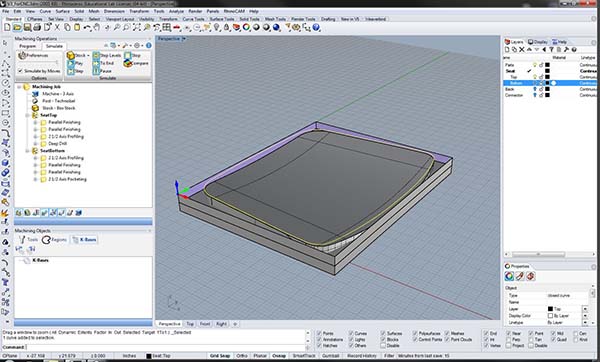The height and width of the screenshot is (362, 600).
Task: Toggle the Surfaces selection filter checkbox
Action: 383,333
